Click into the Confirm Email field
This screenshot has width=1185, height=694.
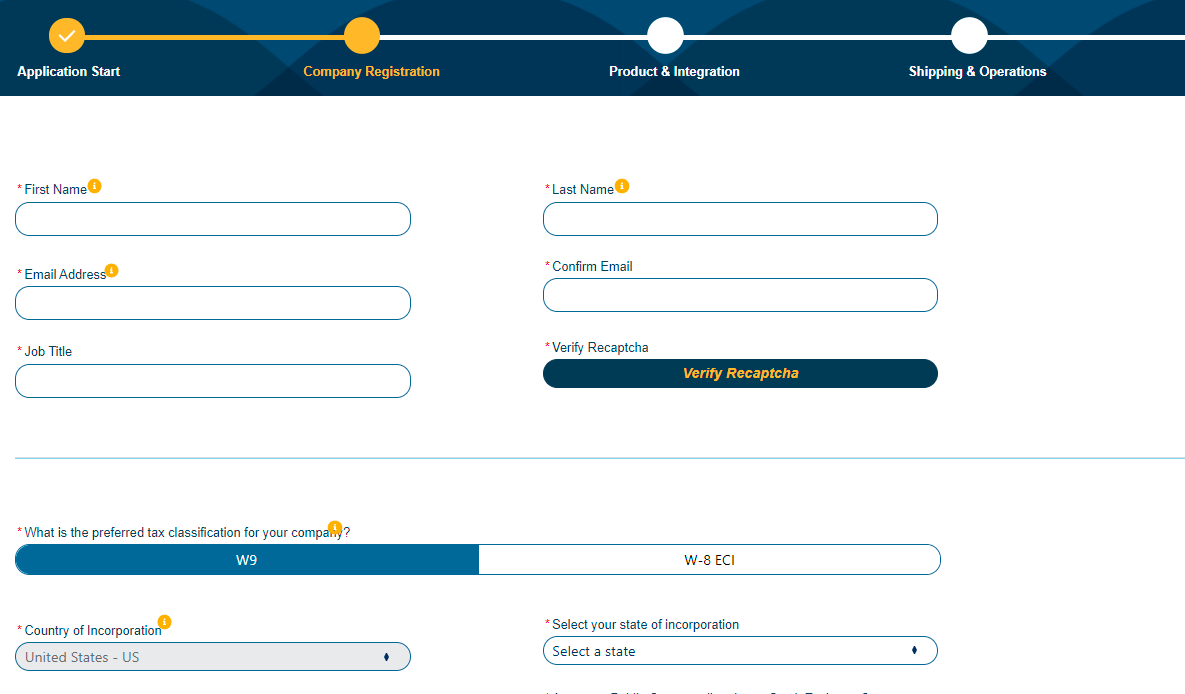[740, 295]
